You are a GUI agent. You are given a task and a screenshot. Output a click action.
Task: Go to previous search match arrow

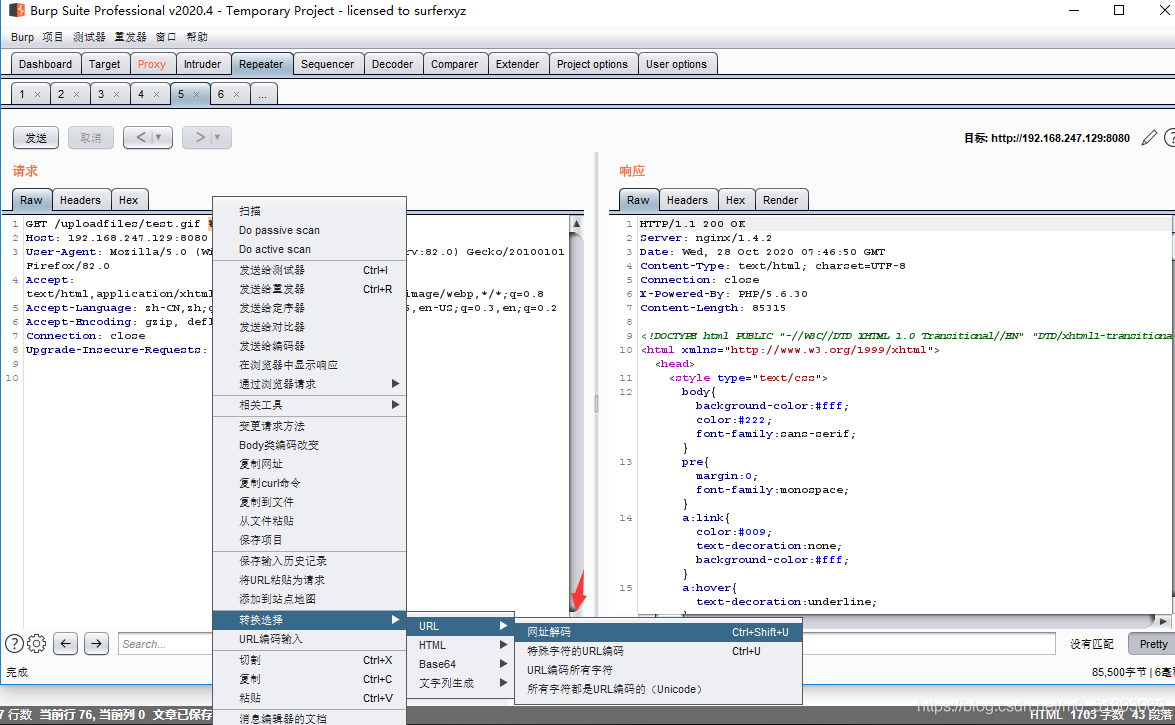point(66,644)
